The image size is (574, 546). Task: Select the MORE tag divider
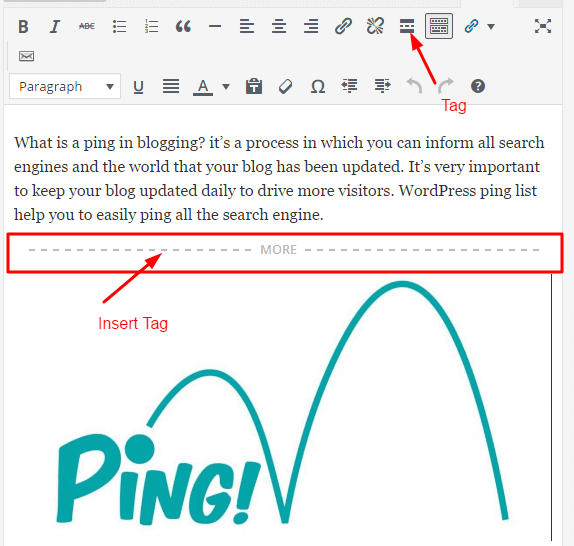[284, 250]
